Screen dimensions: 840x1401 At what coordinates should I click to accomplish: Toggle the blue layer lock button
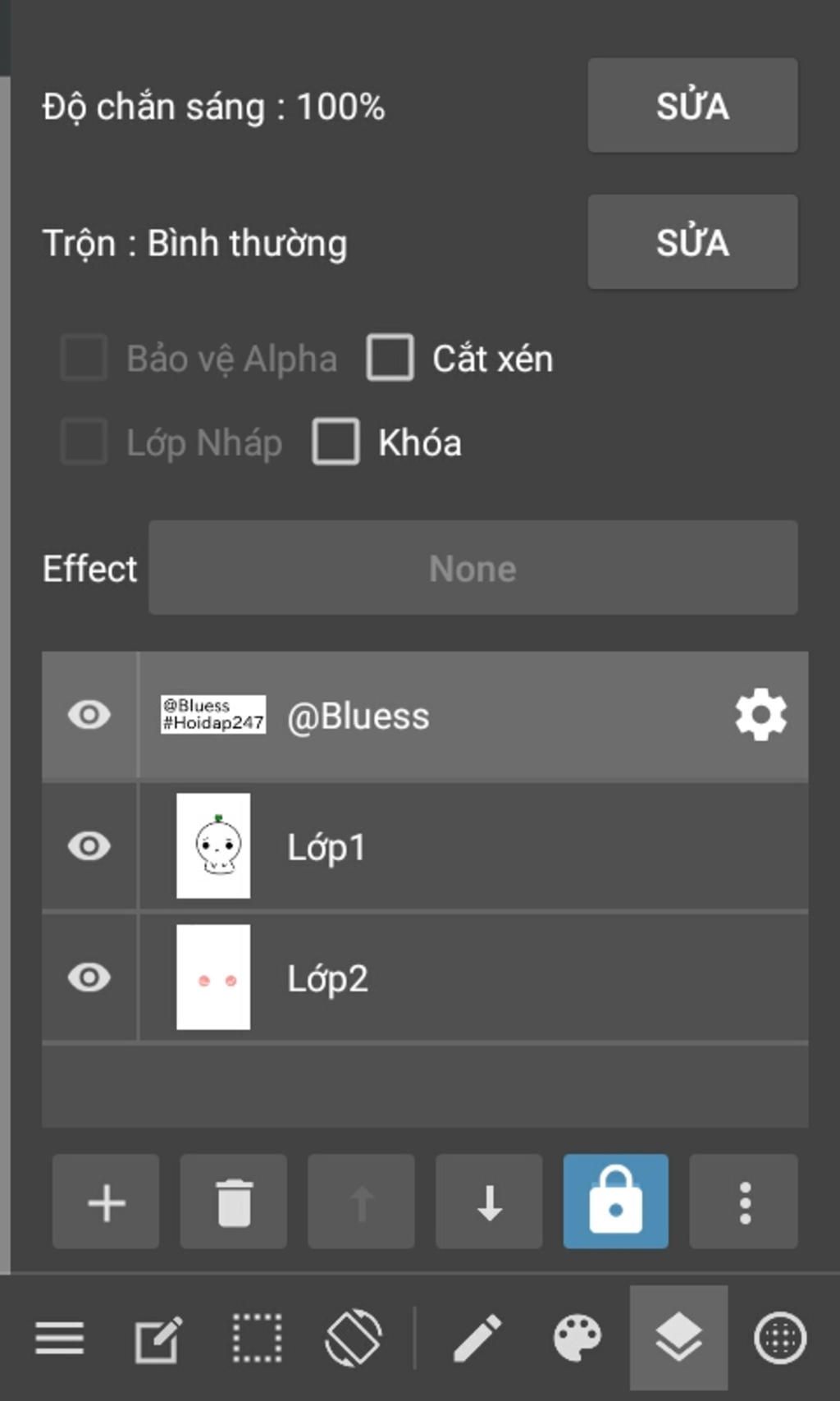click(616, 1202)
